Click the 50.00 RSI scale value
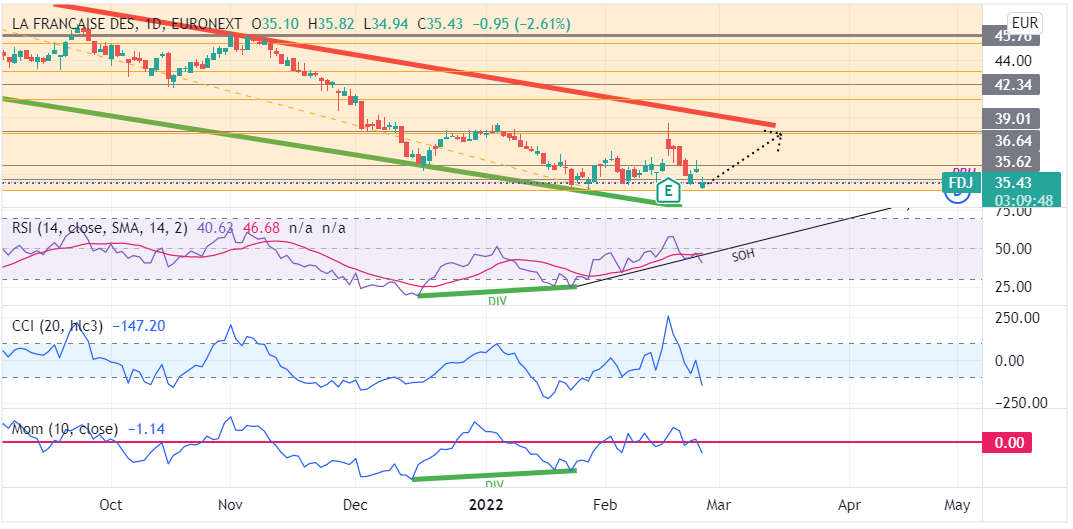 pyautogui.click(x=1013, y=248)
